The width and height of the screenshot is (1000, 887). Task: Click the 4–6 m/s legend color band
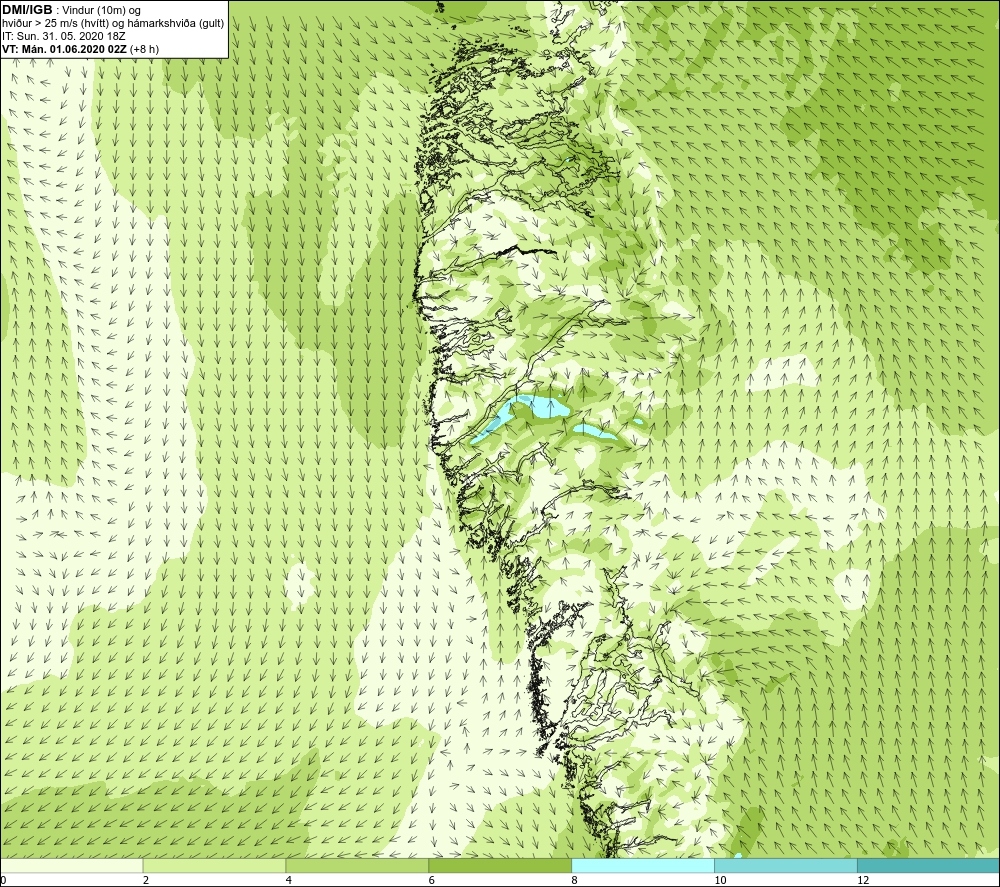coord(357,865)
